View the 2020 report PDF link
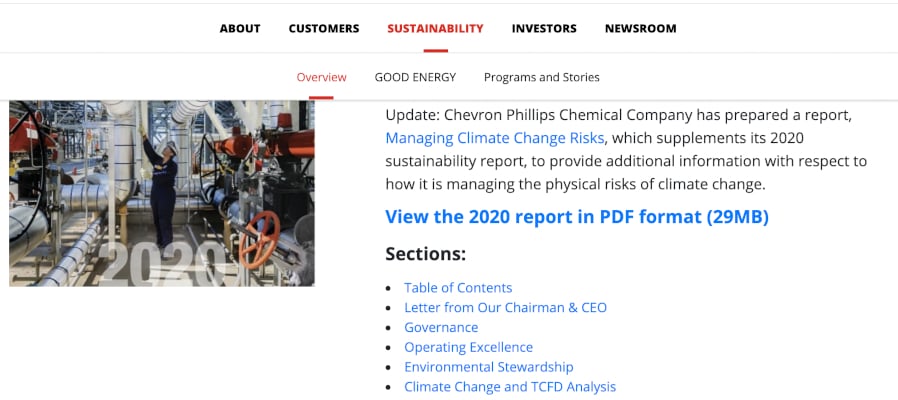 (577, 217)
